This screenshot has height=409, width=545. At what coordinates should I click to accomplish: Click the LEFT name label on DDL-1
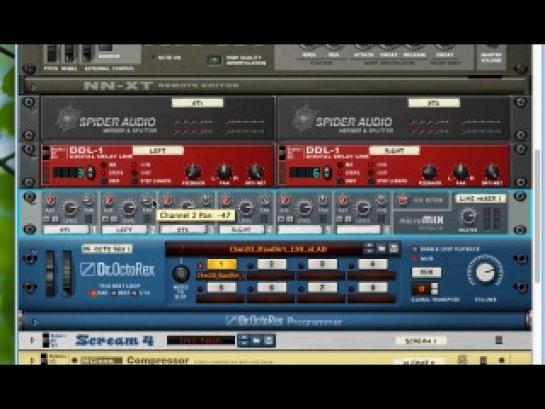coord(158,150)
